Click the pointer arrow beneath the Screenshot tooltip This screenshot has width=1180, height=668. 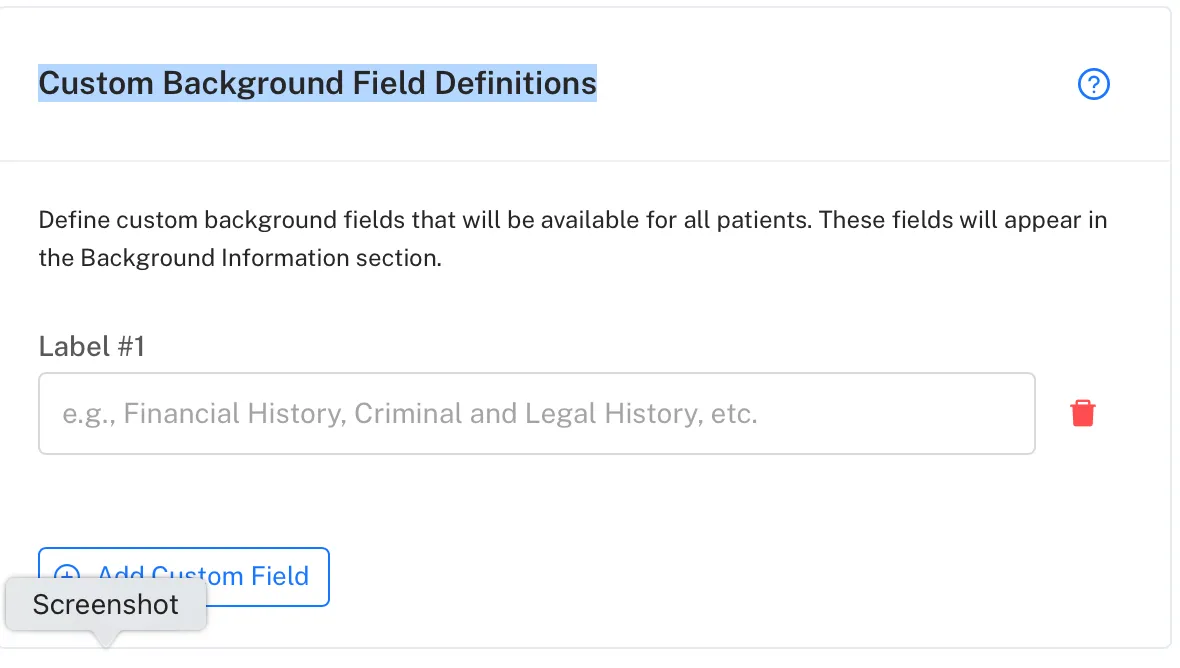click(106, 639)
